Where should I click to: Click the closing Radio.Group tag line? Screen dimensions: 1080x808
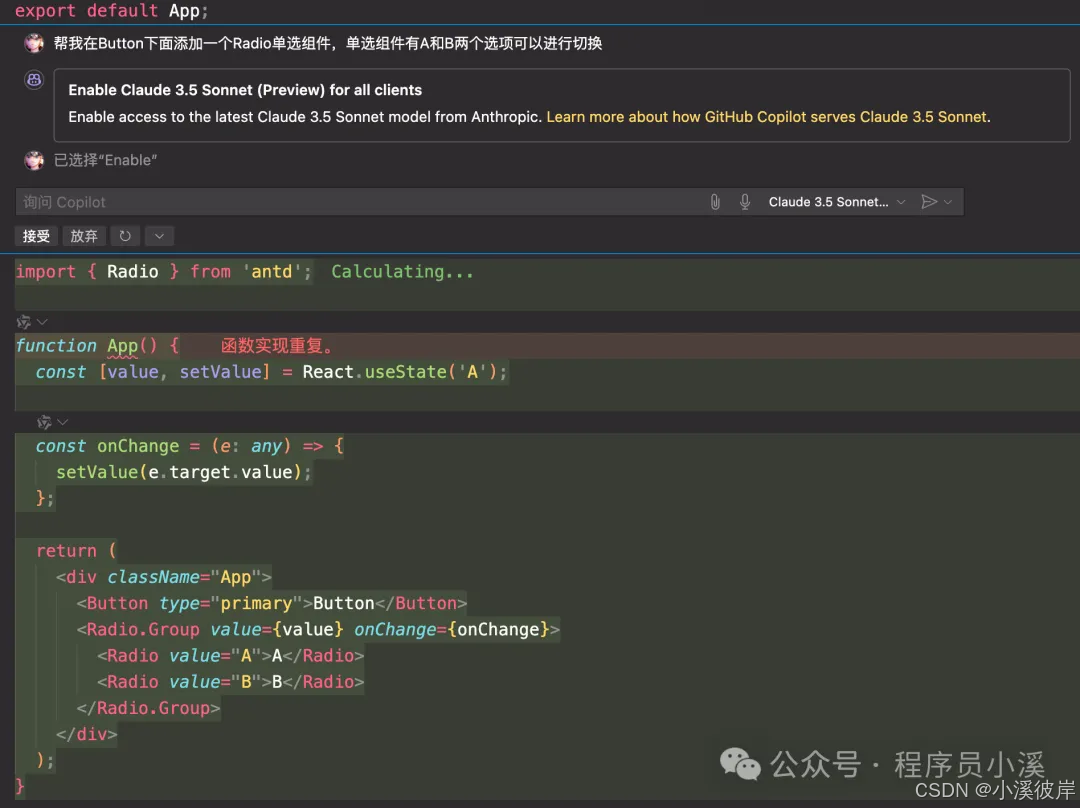click(149, 708)
